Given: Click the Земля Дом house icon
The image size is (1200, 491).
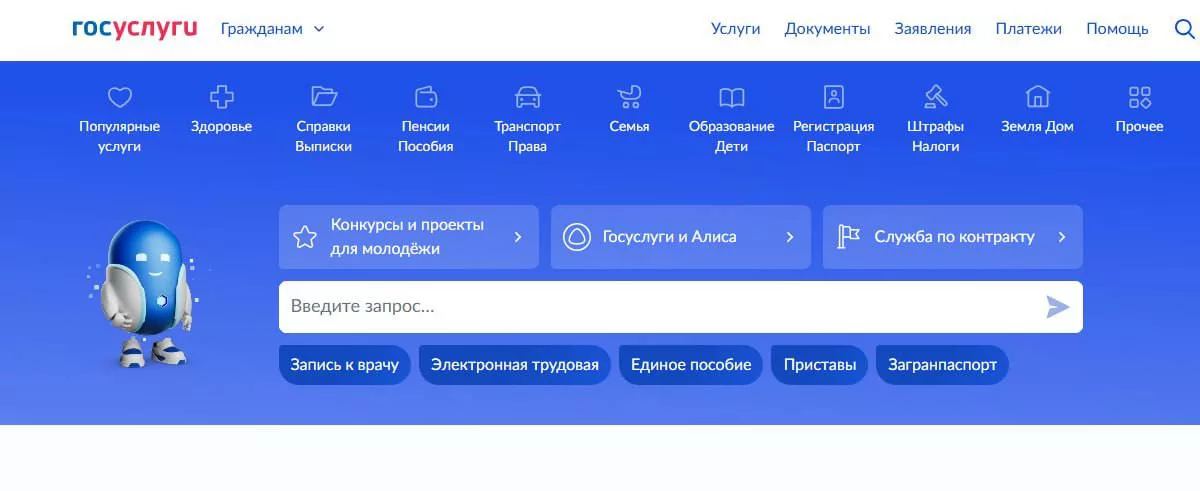Looking at the screenshot, I should pos(1037,97).
